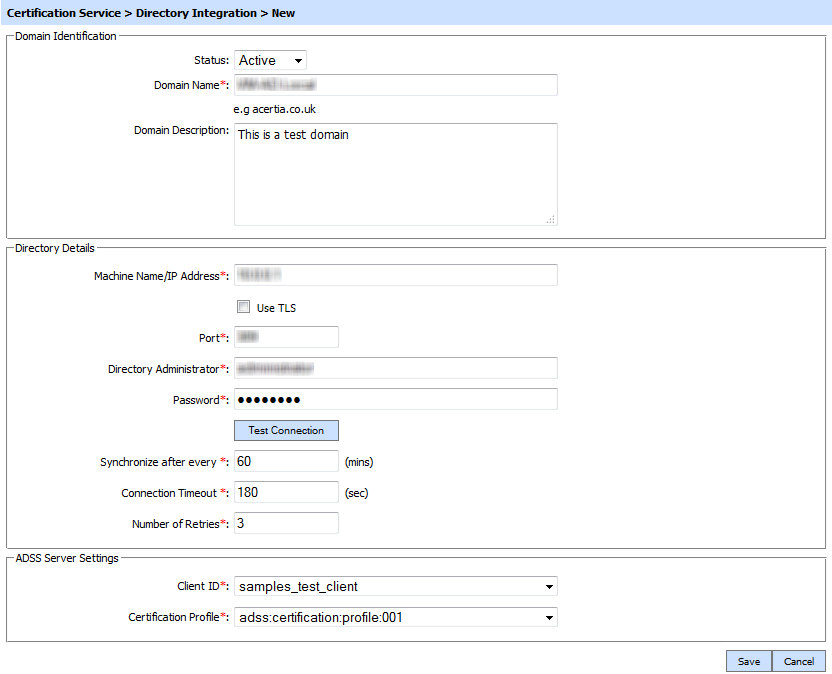Image resolution: width=832 pixels, height=674 pixels.
Task: Select the Connection Timeout seconds field
Action: coord(286,492)
